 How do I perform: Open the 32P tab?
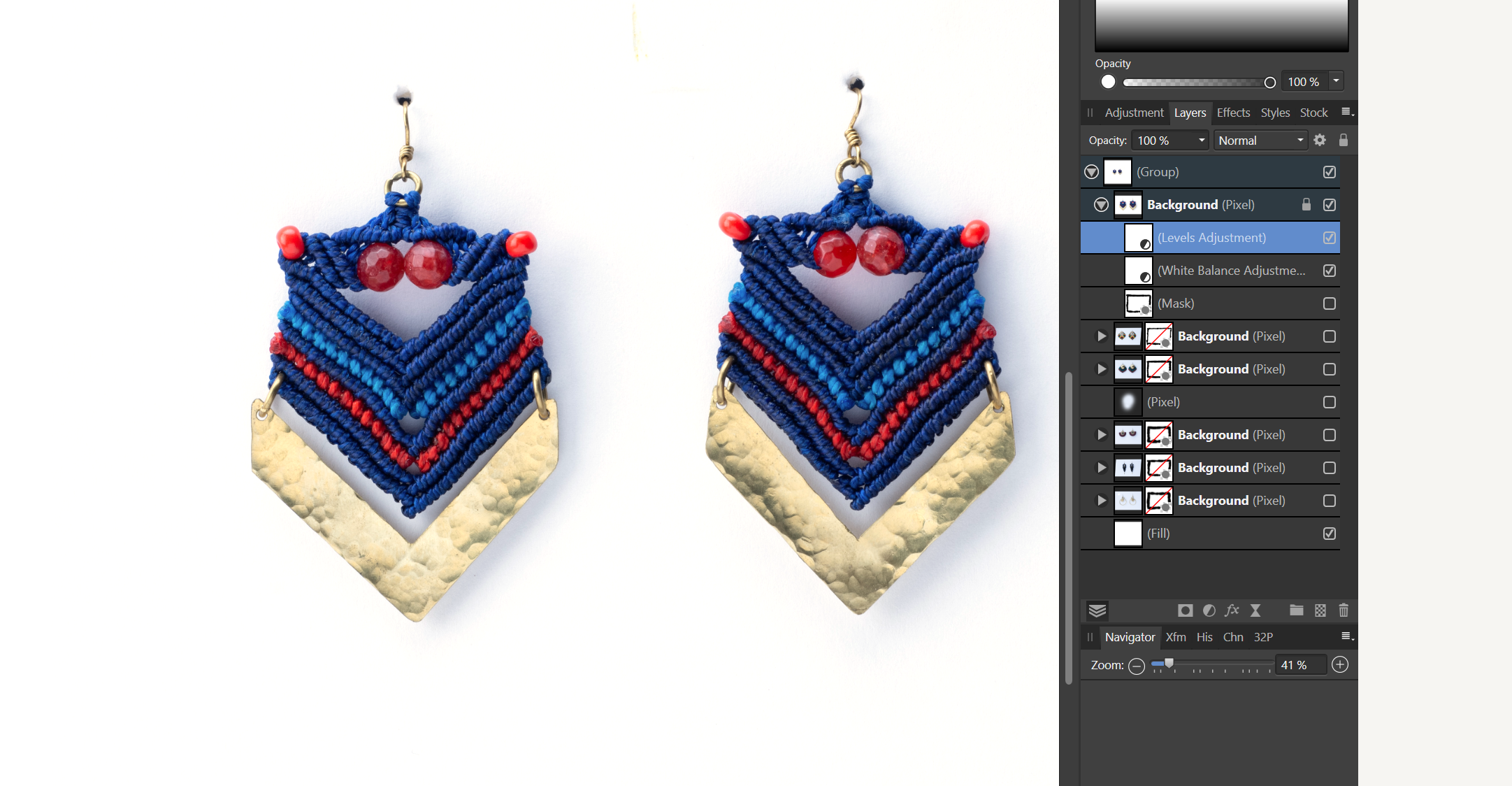point(1263,637)
